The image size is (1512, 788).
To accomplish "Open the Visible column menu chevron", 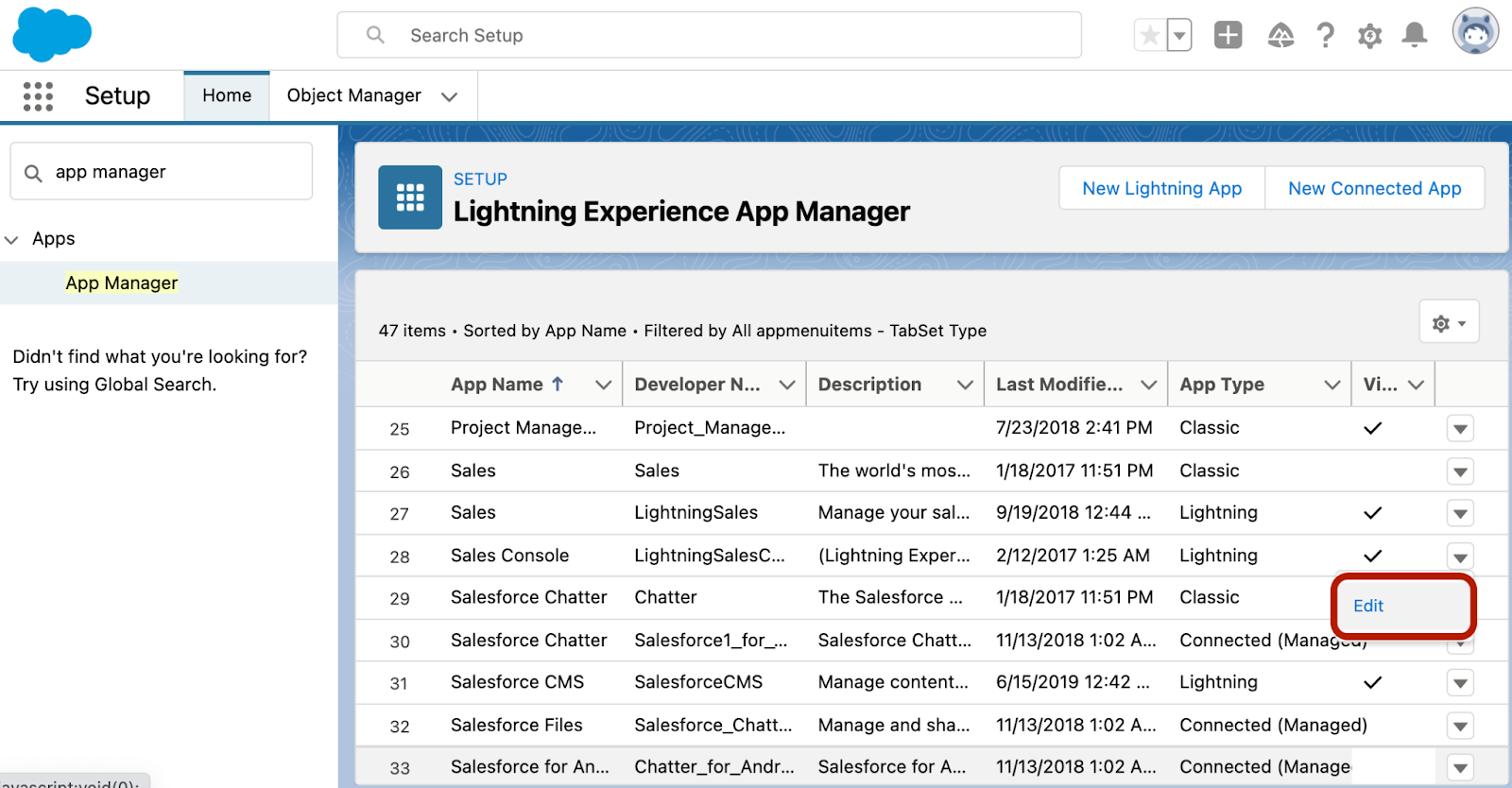I will coord(1416,385).
